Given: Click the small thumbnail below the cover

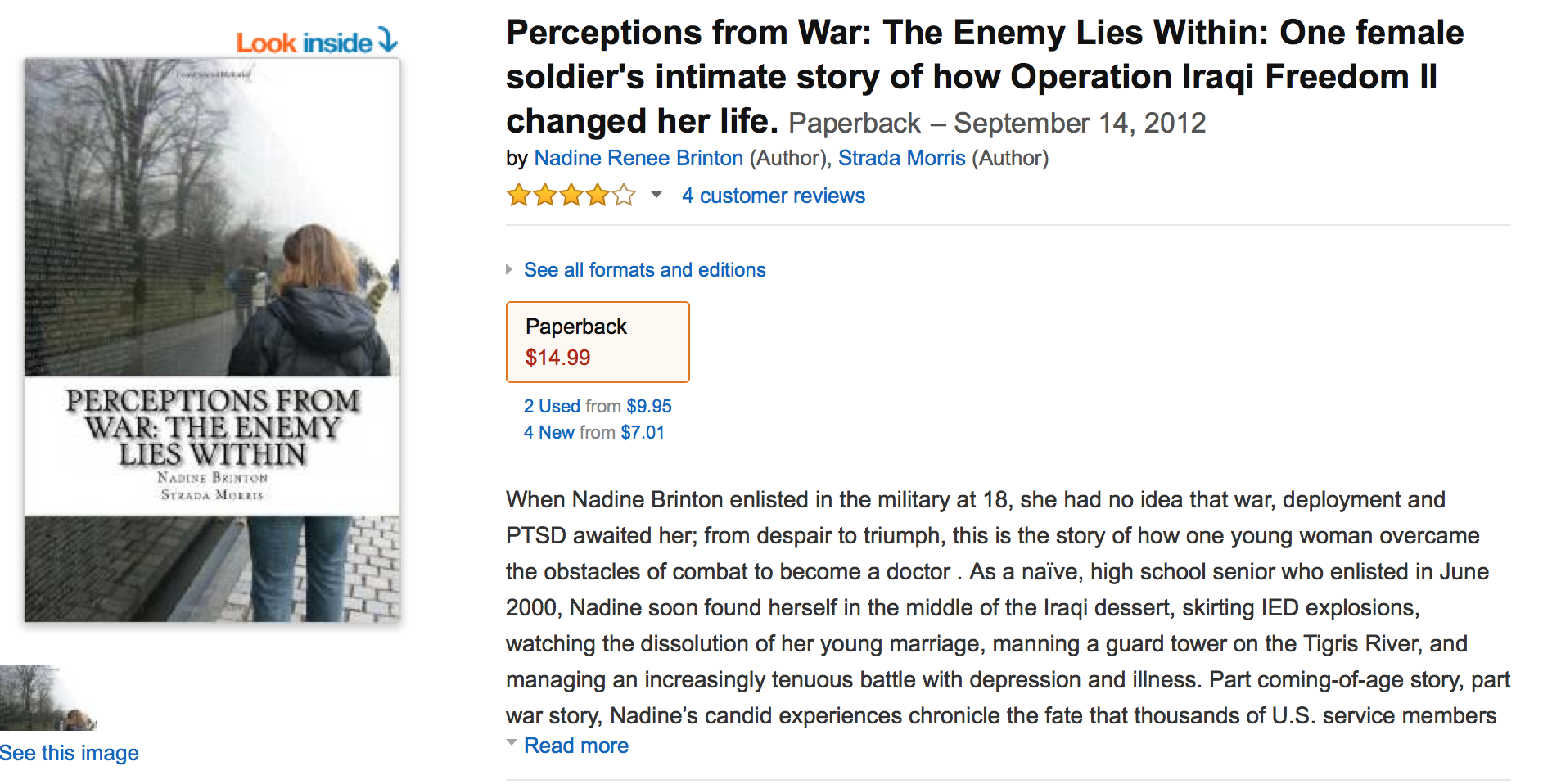Looking at the screenshot, I should click(47, 697).
